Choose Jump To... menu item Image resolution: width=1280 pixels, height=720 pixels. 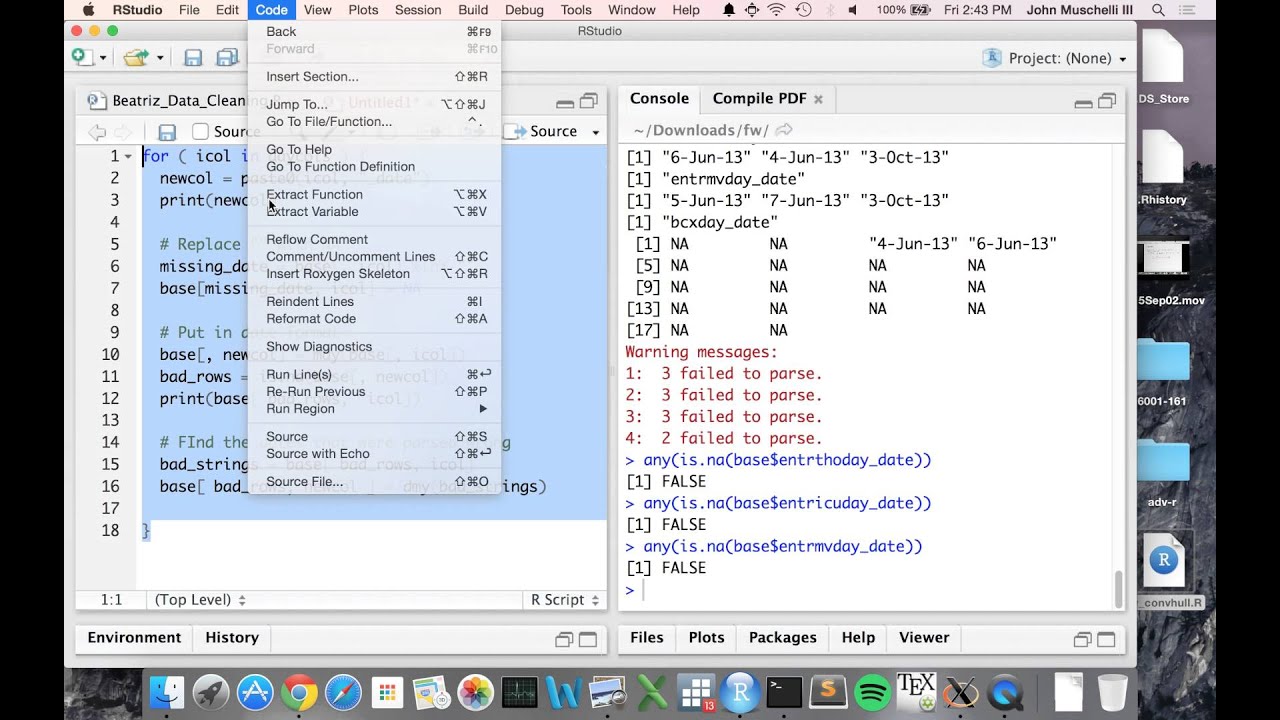coord(374,104)
